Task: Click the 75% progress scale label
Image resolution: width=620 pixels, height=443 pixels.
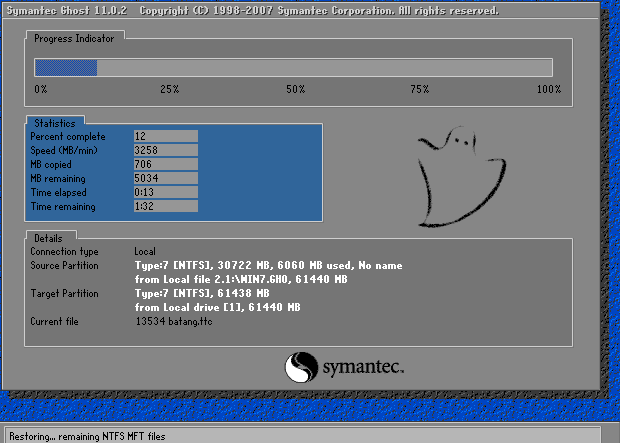Action: (x=420, y=89)
